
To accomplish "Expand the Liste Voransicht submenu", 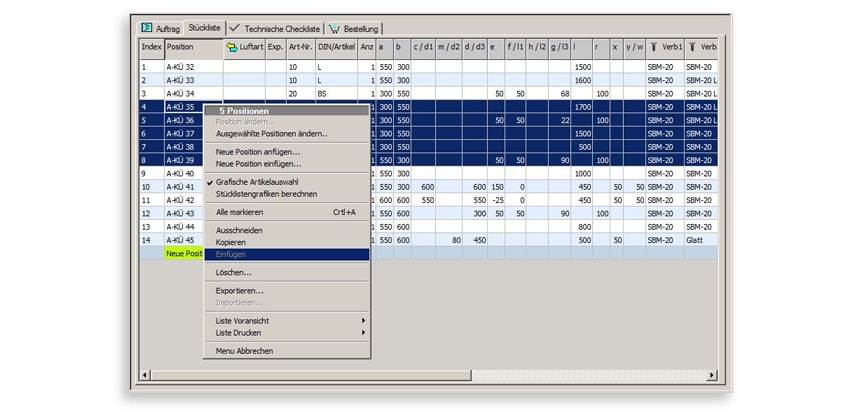I will (x=363, y=320).
